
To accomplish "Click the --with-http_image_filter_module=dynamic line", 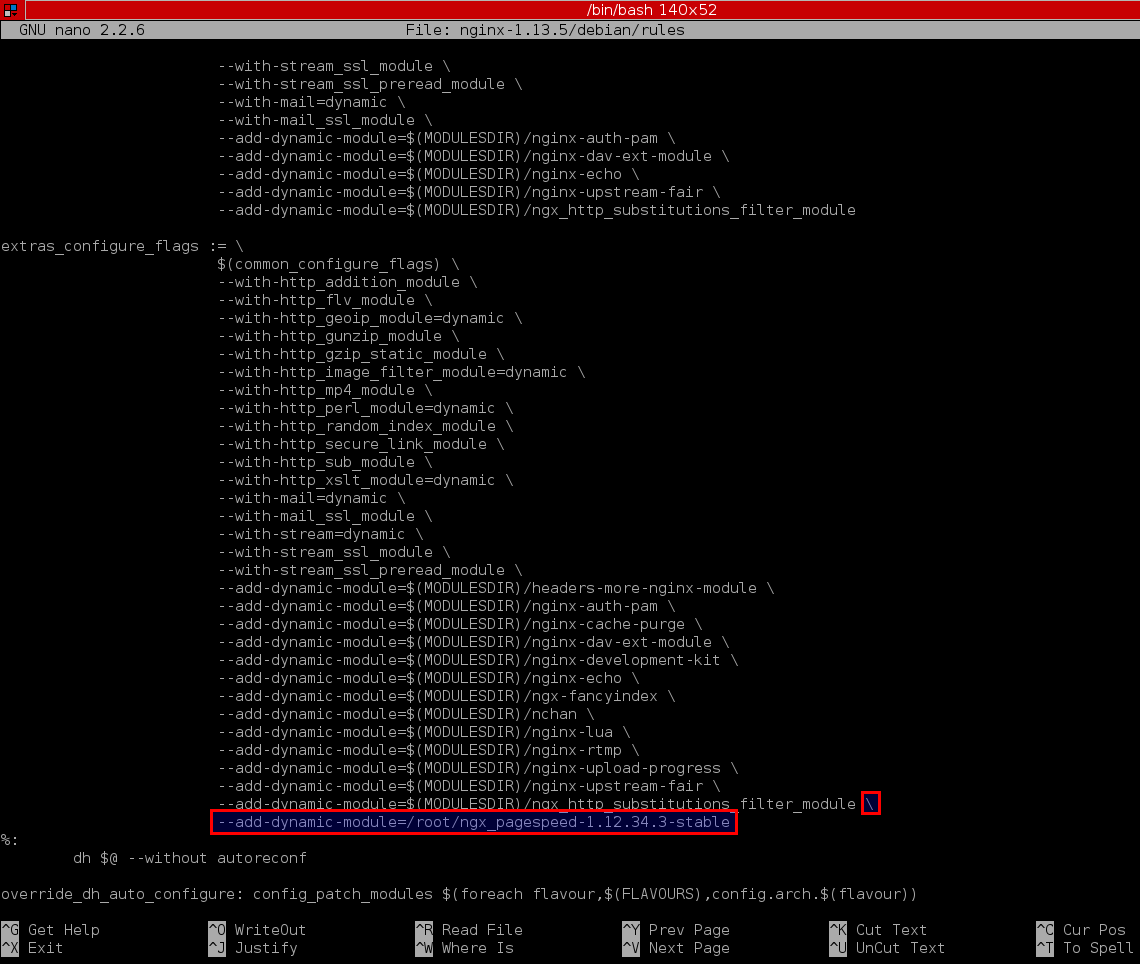I will tap(401, 372).
